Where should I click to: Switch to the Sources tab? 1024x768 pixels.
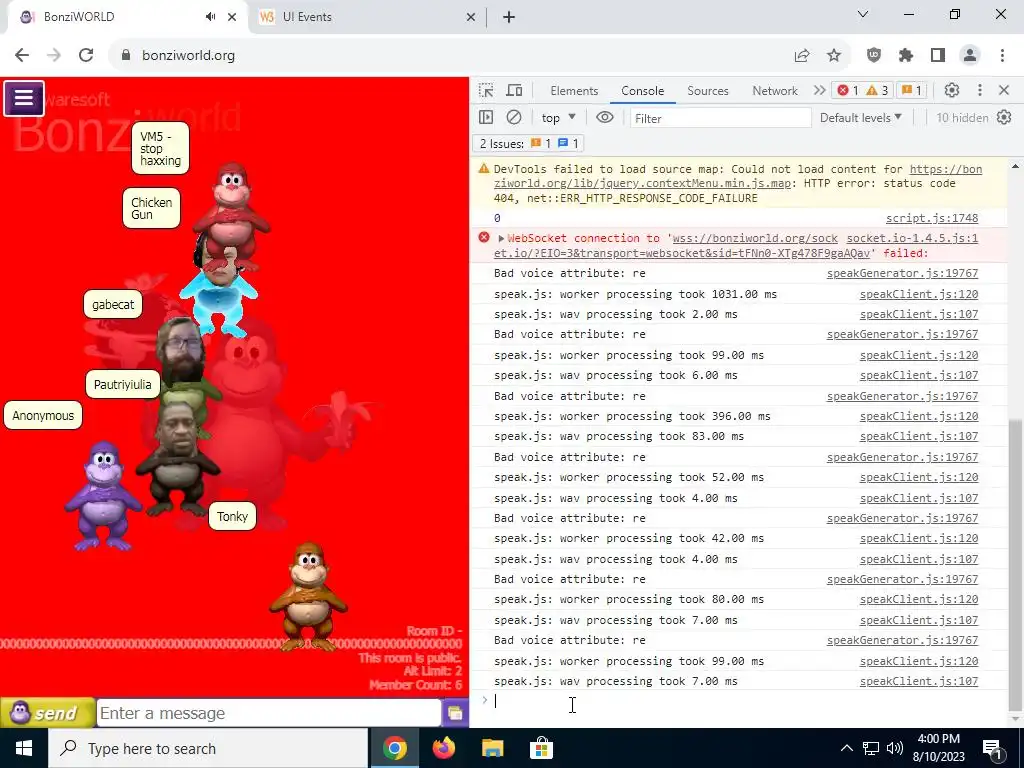coord(708,91)
